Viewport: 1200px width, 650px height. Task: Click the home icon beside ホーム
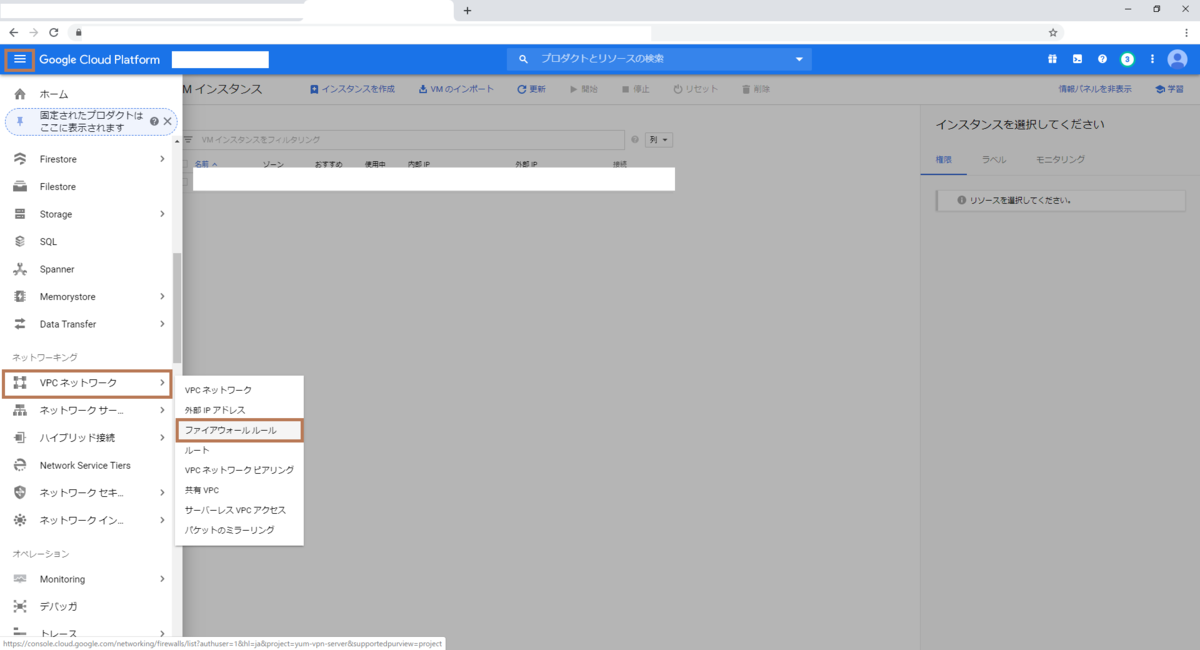(20, 94)
